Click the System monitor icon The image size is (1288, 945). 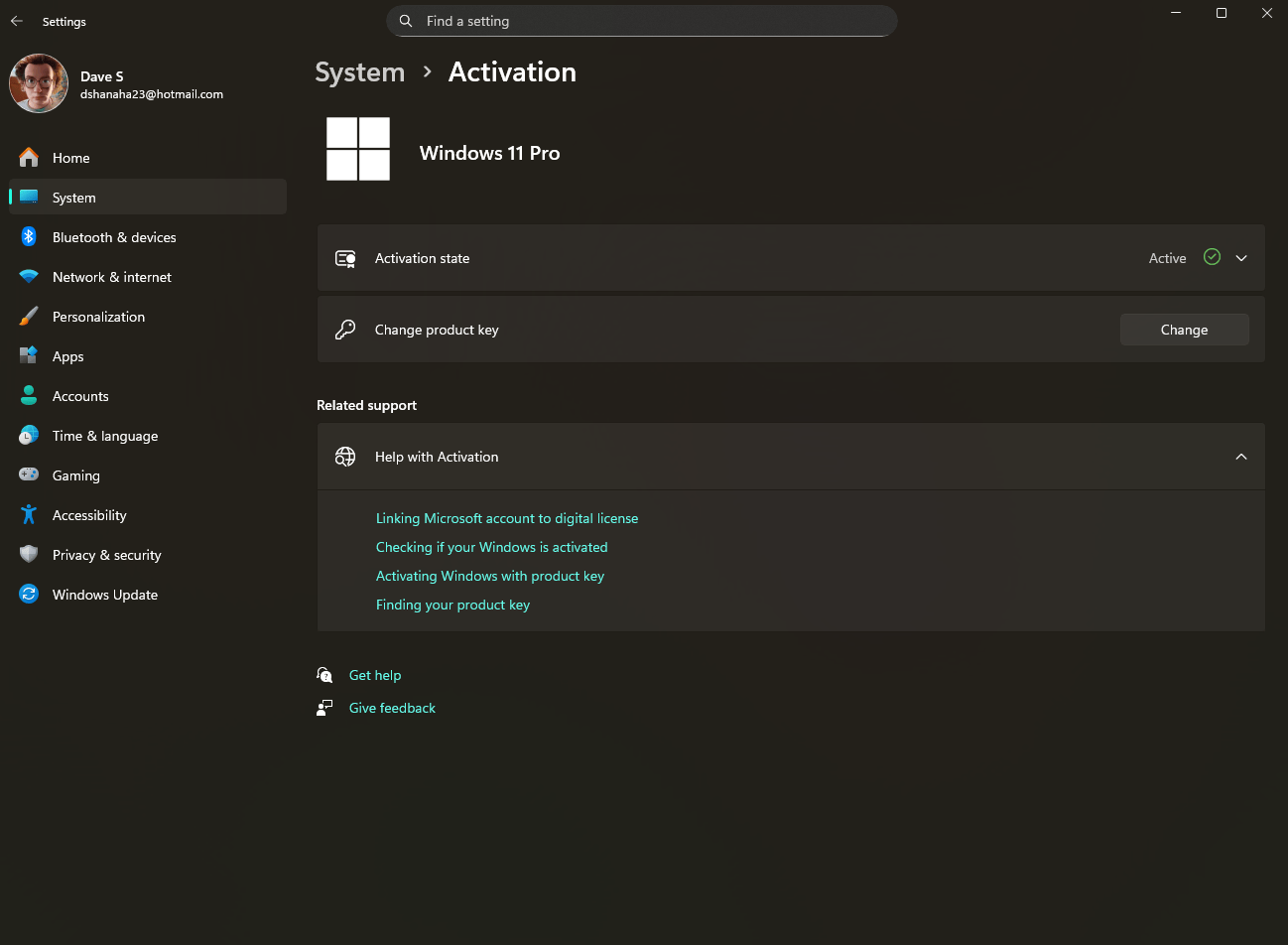click(29, 197)
